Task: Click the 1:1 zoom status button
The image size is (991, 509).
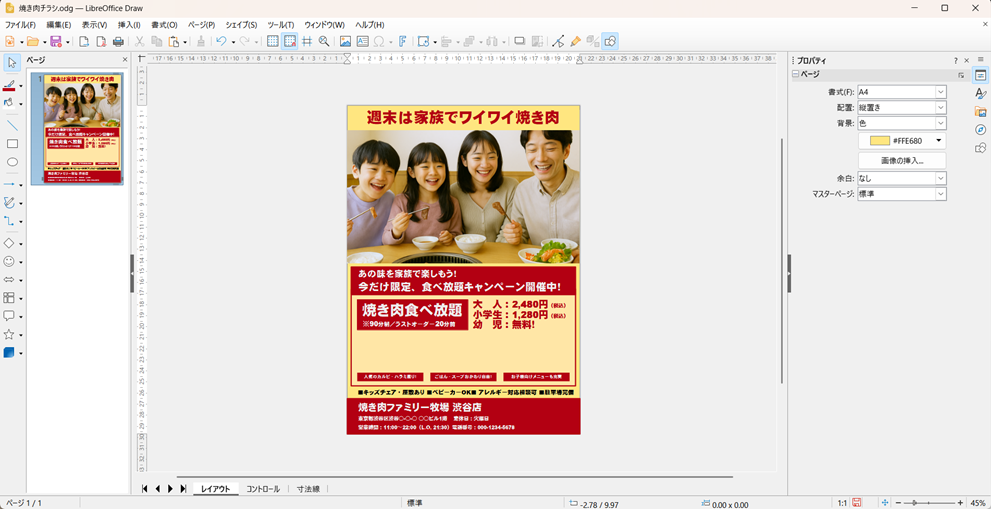Action: [x=842, y=503]
